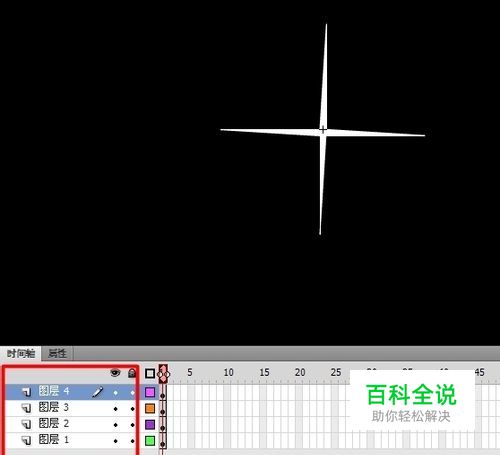Toggle the lock dot of 图层 1
The height and width of the screenshot is (455, 500).
[x=133, y=441]
